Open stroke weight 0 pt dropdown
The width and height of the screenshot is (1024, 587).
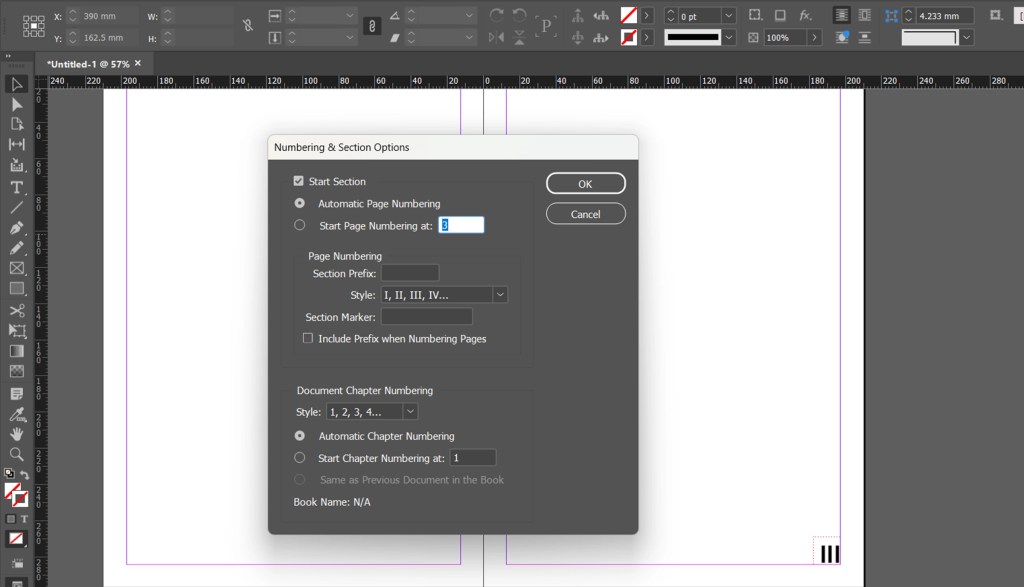729,16
